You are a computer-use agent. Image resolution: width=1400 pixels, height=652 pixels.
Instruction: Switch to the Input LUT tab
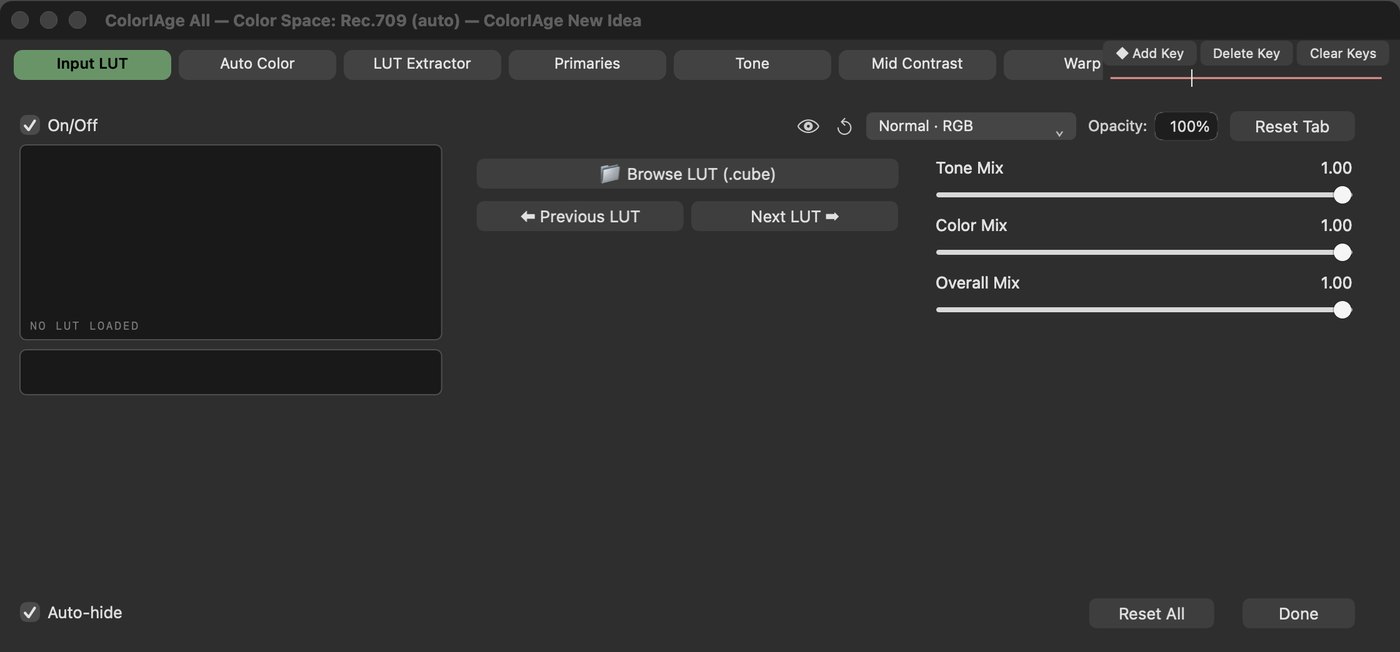pos(92,64)
